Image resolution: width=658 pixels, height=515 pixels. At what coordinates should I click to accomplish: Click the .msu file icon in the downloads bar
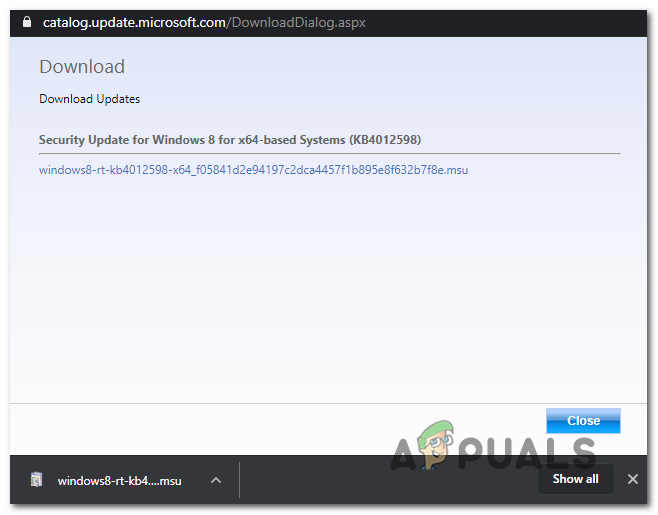coord(37,480)
